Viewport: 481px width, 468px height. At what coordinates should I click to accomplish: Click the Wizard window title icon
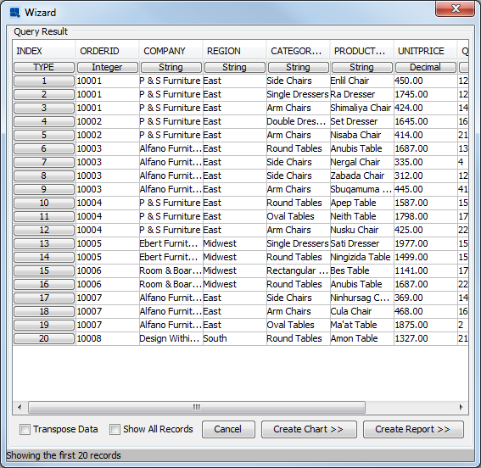15,13
